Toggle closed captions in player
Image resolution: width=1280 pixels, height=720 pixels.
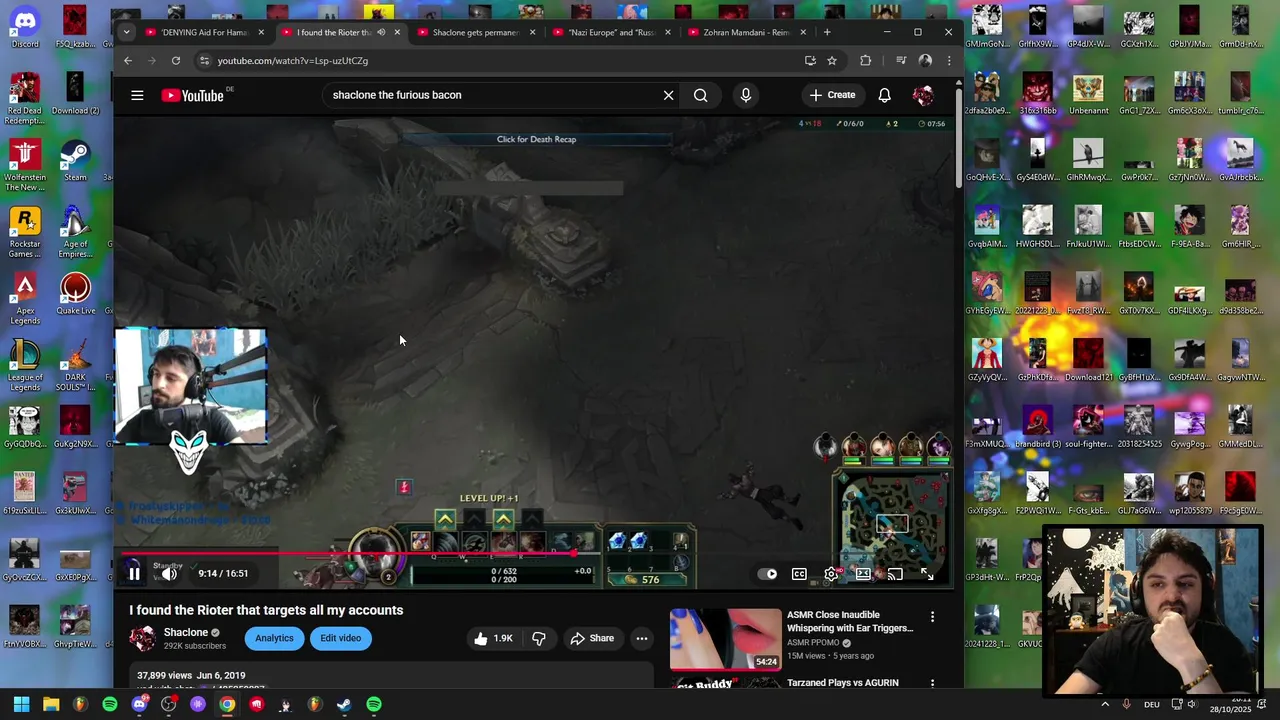pyautogui.click(x=799, y=574)
